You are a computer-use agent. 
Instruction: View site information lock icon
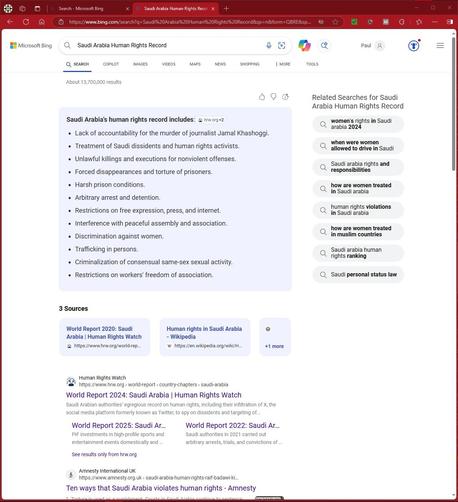tap(61, 22)
